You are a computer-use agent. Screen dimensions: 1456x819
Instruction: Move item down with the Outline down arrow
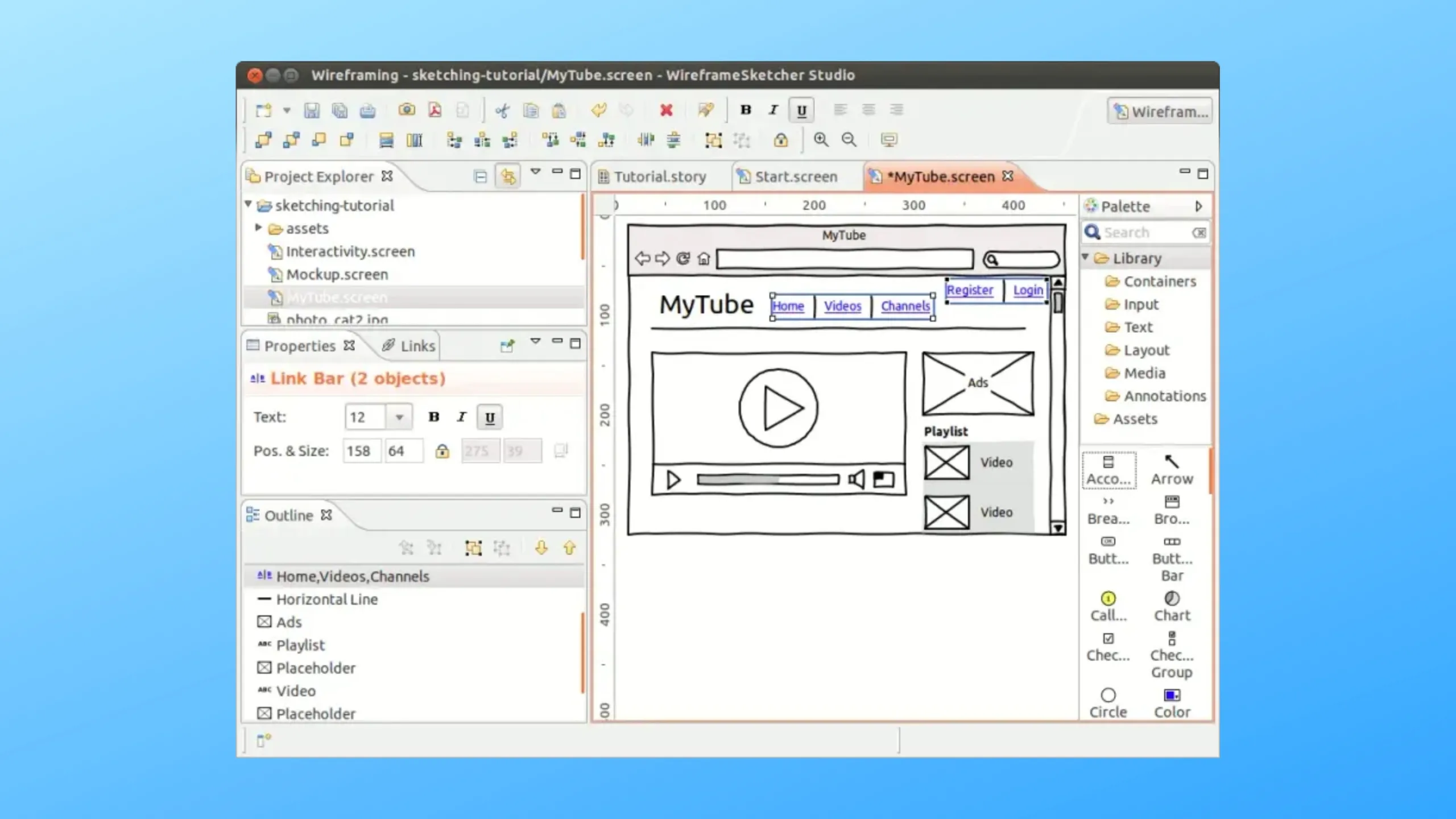[541, 548]
